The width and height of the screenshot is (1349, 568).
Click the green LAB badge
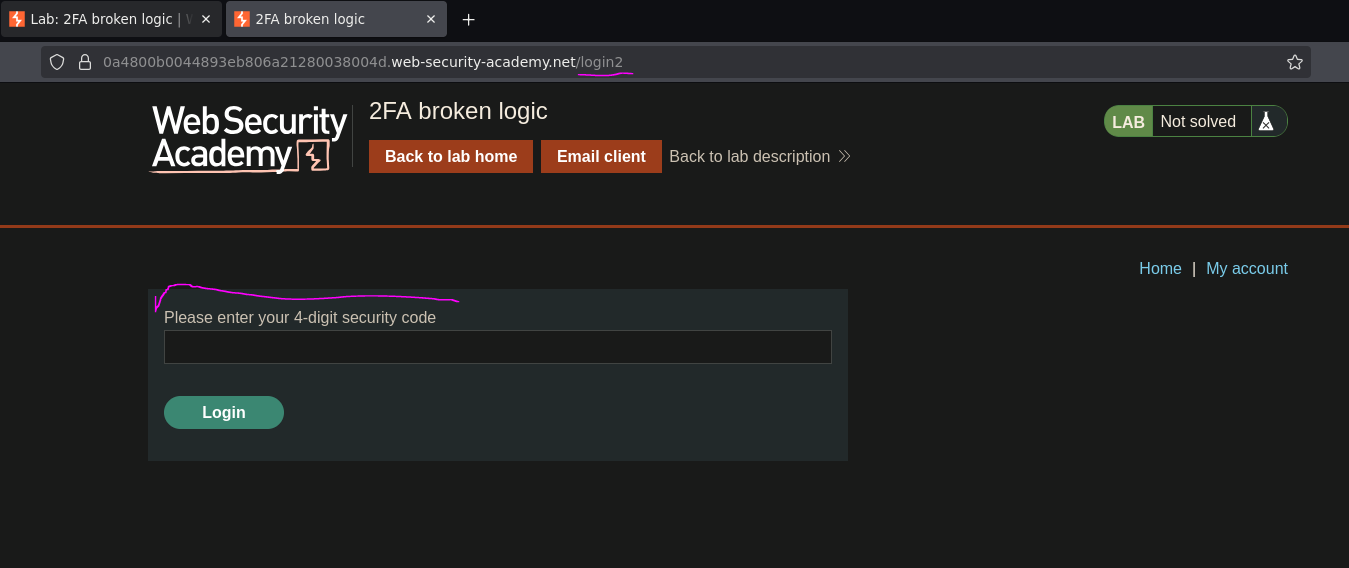[x=1129, y=121]
